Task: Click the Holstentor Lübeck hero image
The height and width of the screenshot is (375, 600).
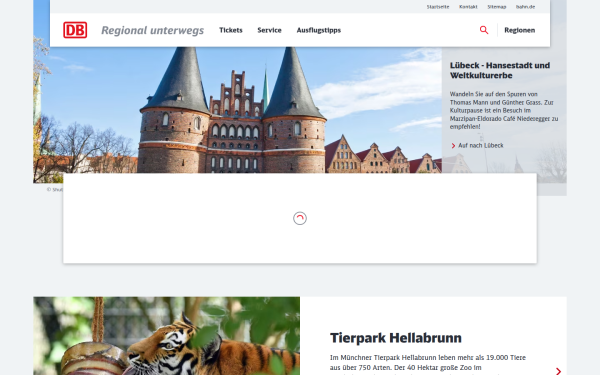Action: pos(237,110)
